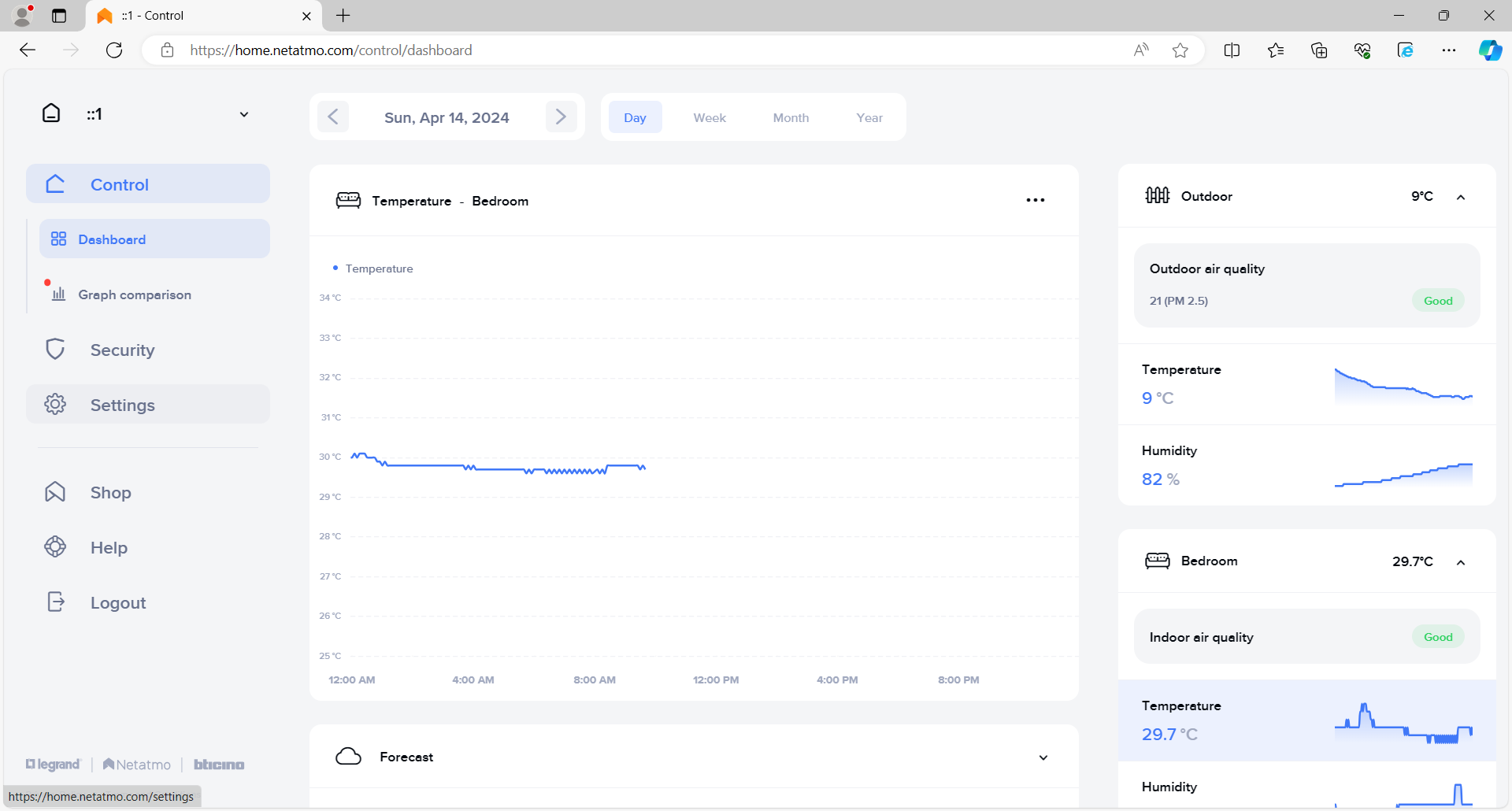Click the Security shield icon in sidebar
The width and height of the screenshot is (1512, 811).
pos(55,350)
